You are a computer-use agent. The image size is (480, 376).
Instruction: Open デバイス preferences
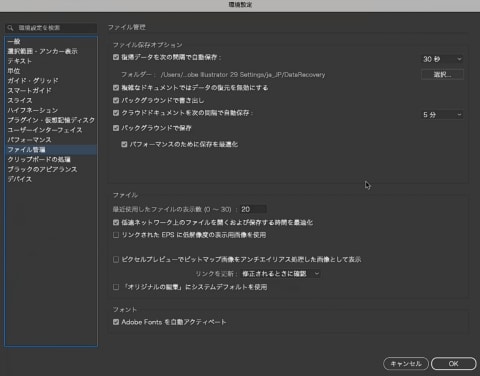point(51,179)
